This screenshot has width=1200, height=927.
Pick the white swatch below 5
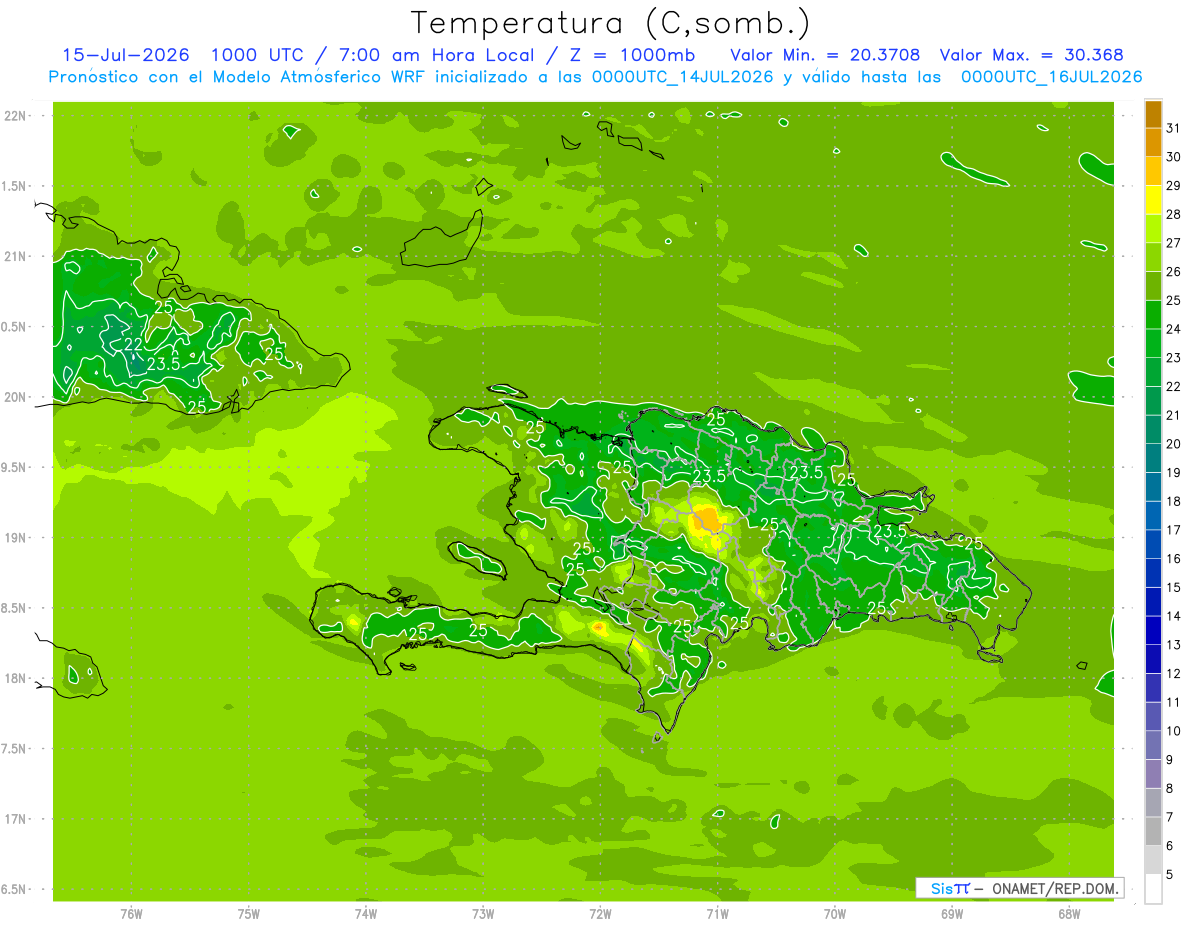tap(1153, 889)
